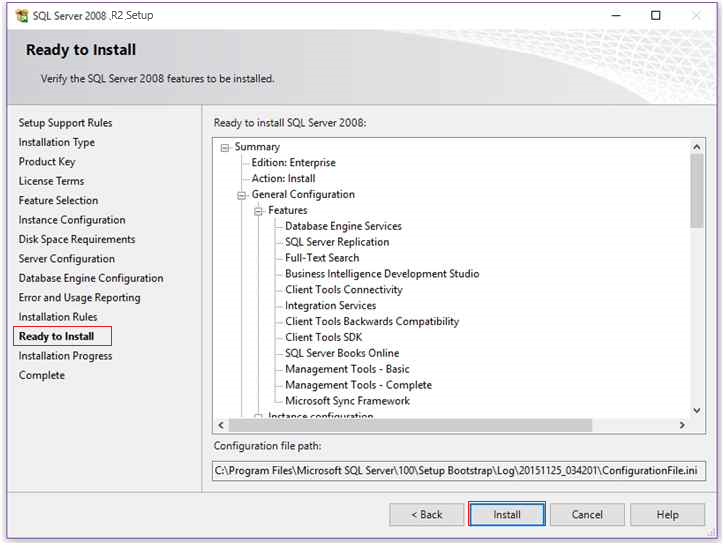Click Disk Space Requirements step

pos(77,239)
